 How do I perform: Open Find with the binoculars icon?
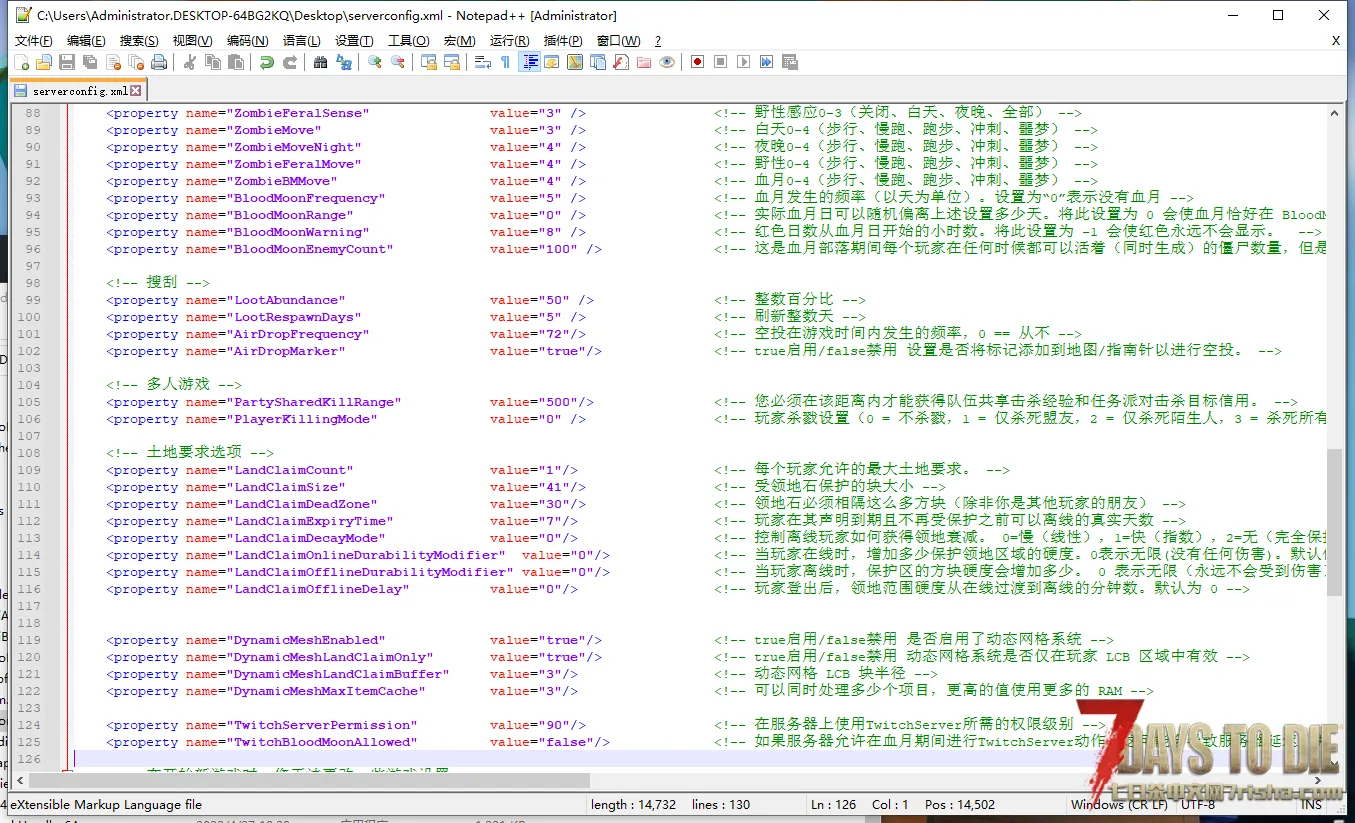coord(320,62)
